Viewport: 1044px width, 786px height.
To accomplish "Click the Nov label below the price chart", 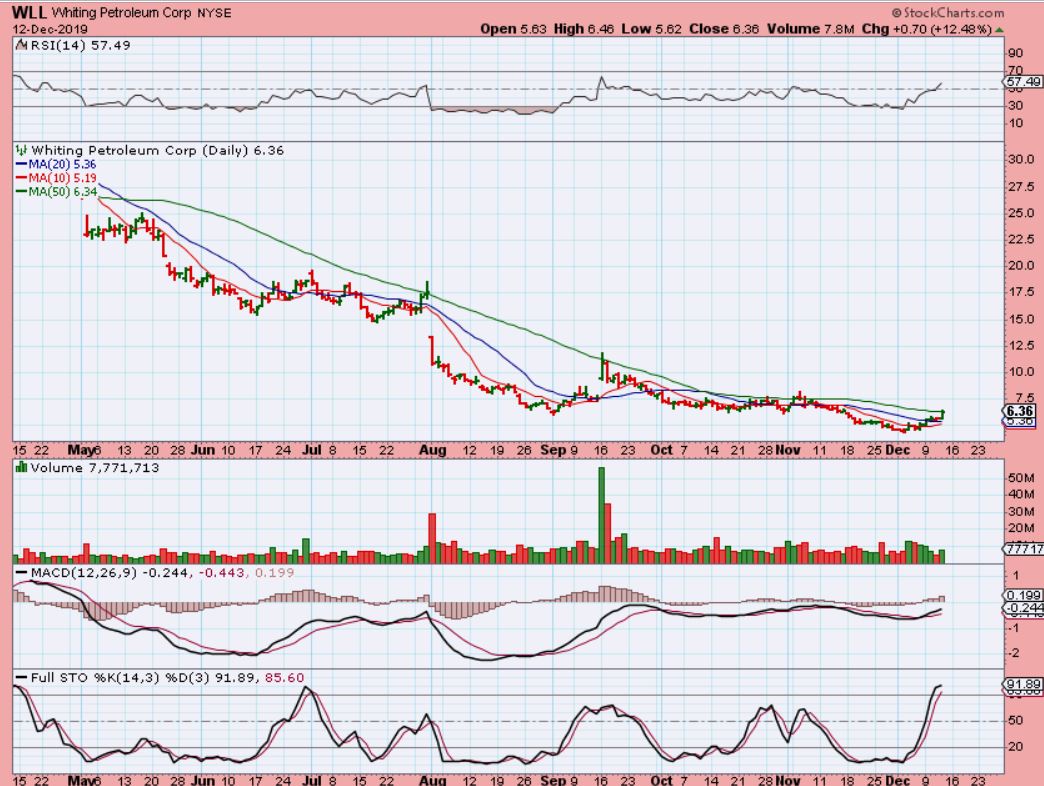I will pyautogui.click(x=788, y=451).
